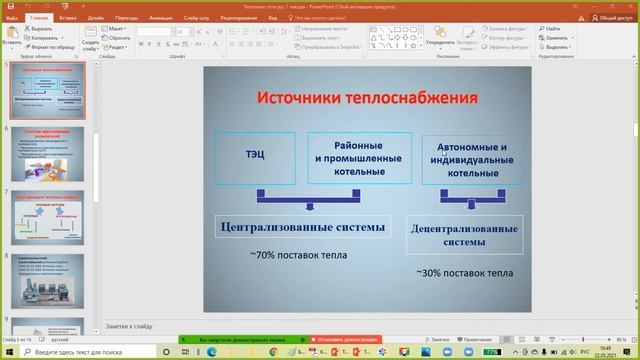Open the Replace (Заменить) dropdown arrow
640x360 pixels.
[573, 38]
